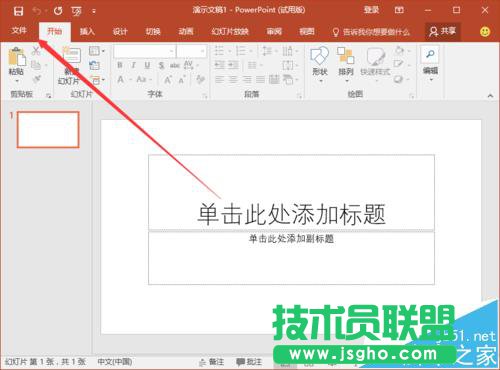Switch to the 设计 (Design) tab
500x370 pixels.
point(120,31)
